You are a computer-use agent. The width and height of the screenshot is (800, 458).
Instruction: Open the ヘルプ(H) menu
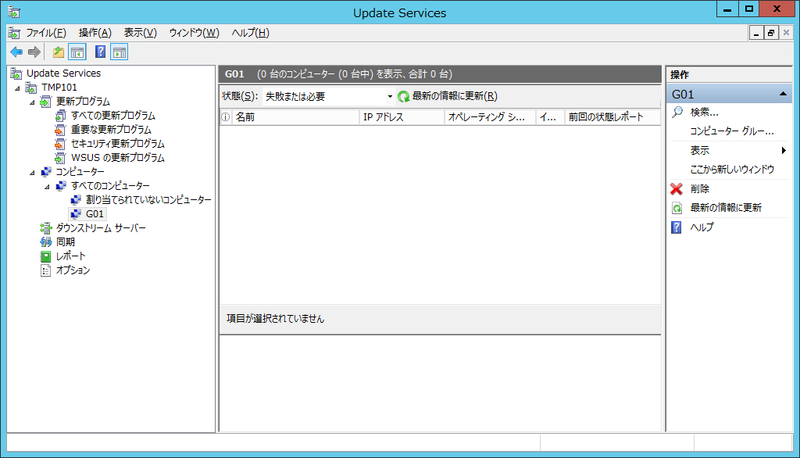250,33
